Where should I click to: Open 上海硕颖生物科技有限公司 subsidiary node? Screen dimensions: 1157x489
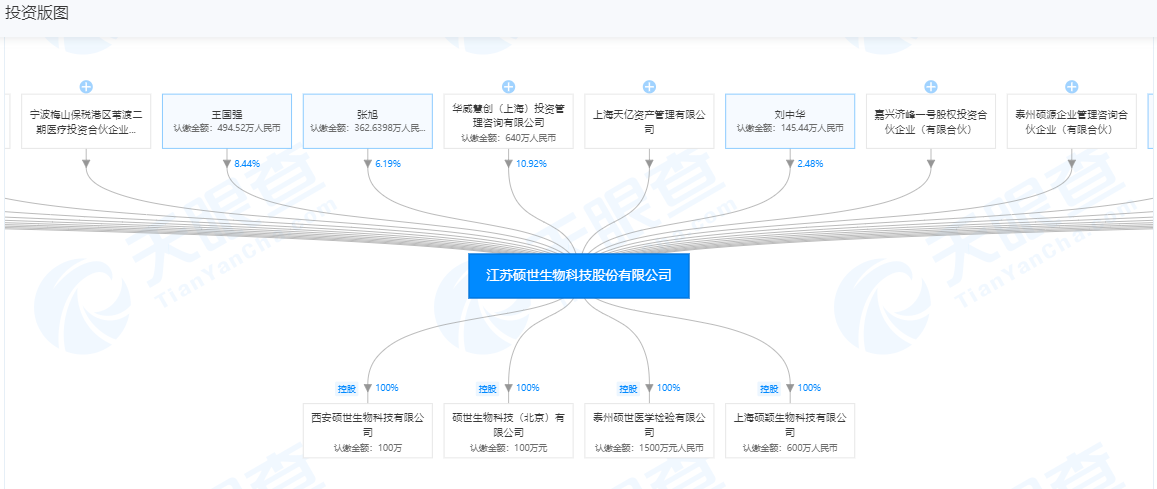click(790, 430)
